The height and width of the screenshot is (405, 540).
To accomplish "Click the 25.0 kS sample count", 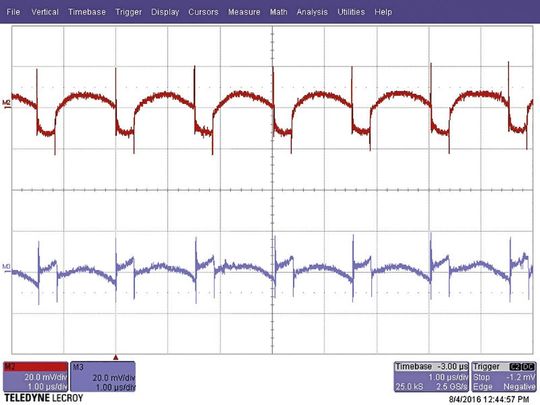I will (409, 387).
